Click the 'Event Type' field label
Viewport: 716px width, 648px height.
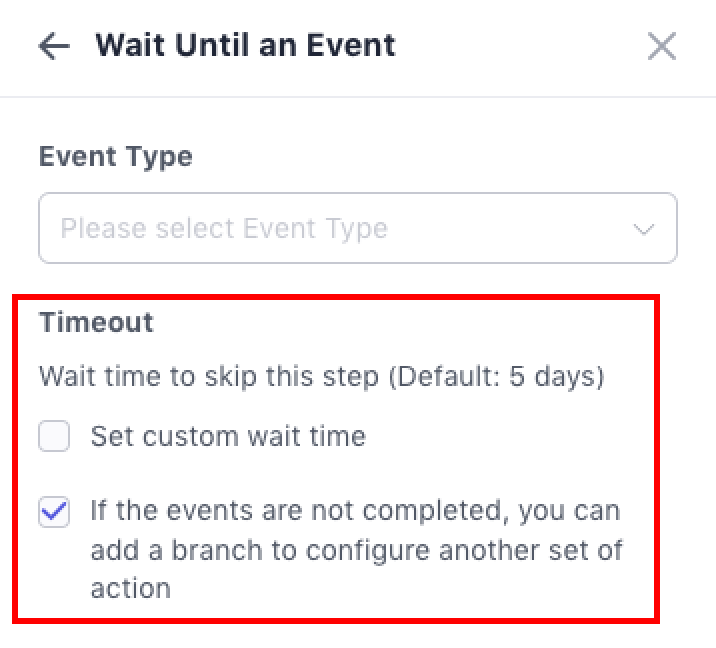(x=115, y=157)
